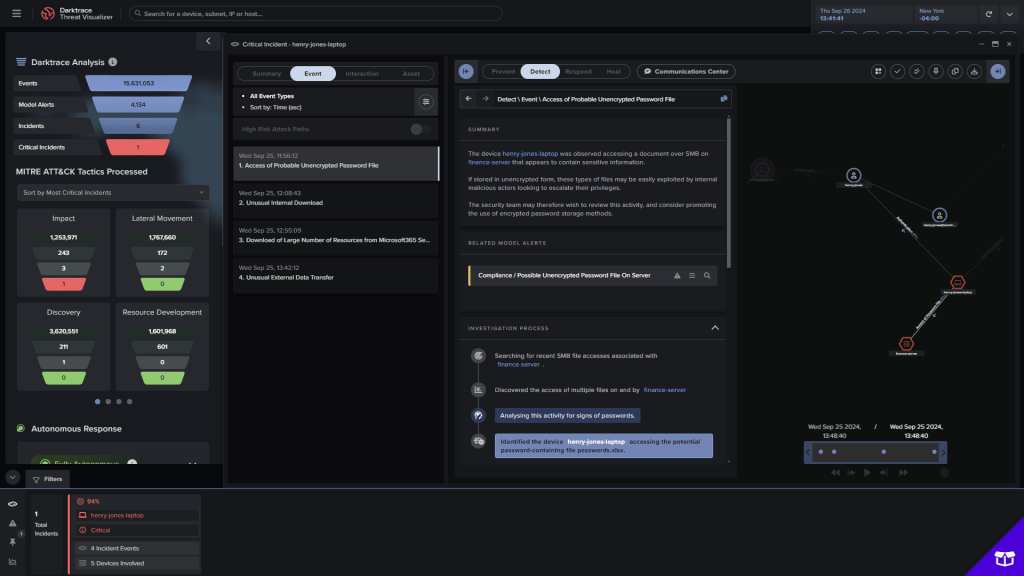Click the download incident report icon
The width and height of the screenshot is (1024, 576).
point(974,71)
